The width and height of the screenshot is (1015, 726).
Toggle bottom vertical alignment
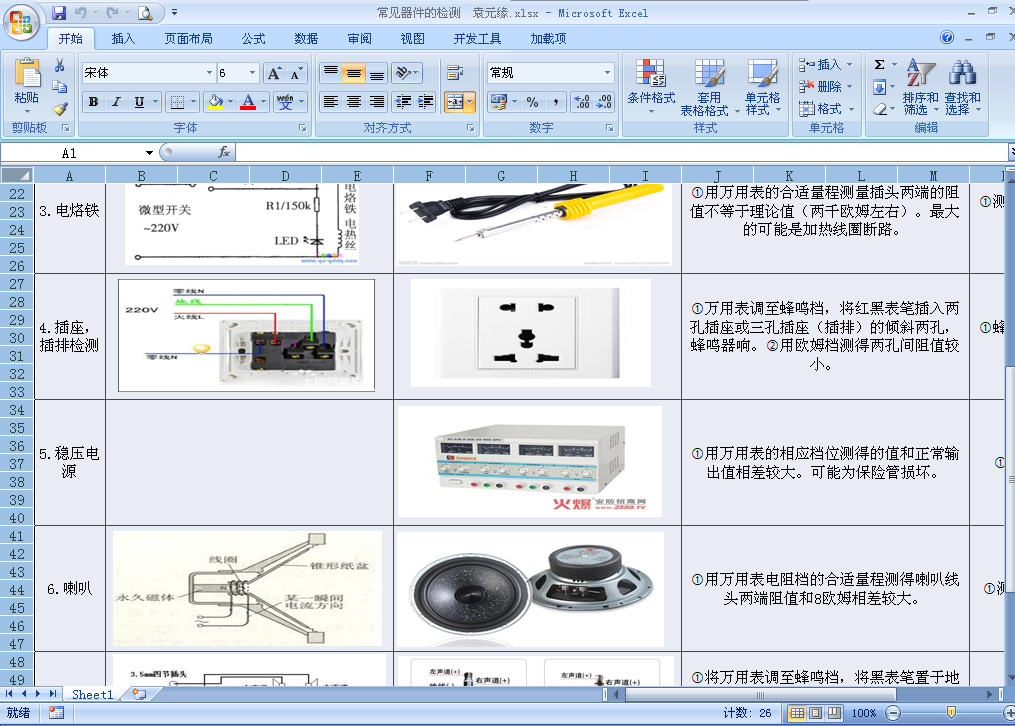[377, 73]
